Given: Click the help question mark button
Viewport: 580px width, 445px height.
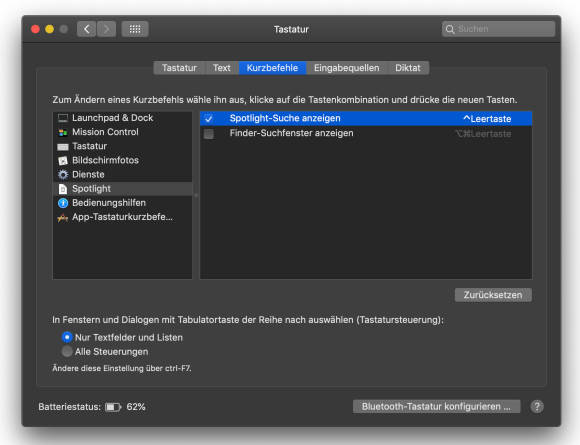Looking at the screenshot, I should [537, 407].
